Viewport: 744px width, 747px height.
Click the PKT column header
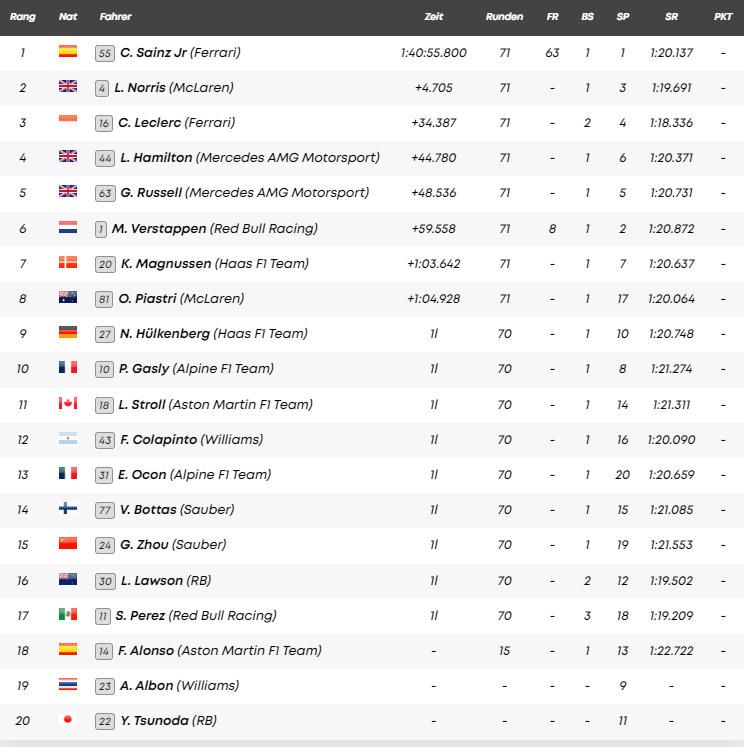click(723, 17)
